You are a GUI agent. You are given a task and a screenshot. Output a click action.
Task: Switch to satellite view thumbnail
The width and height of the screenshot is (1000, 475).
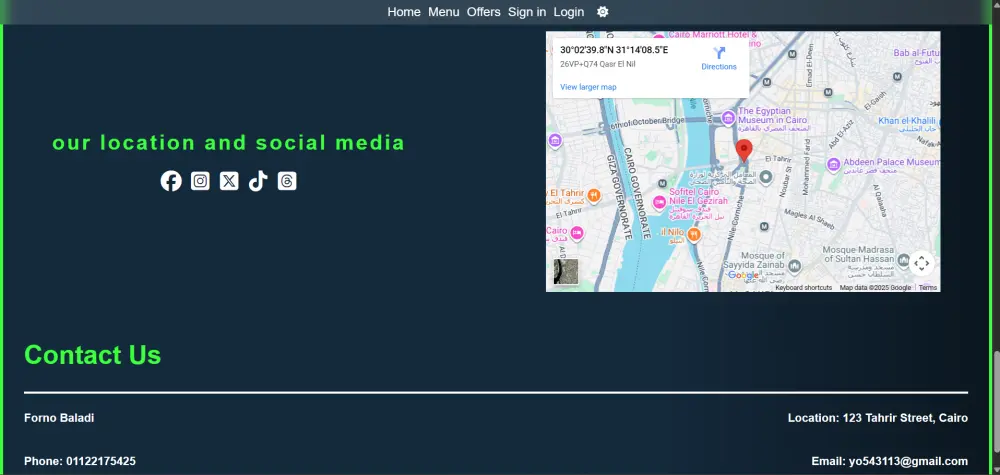[566, 272]
